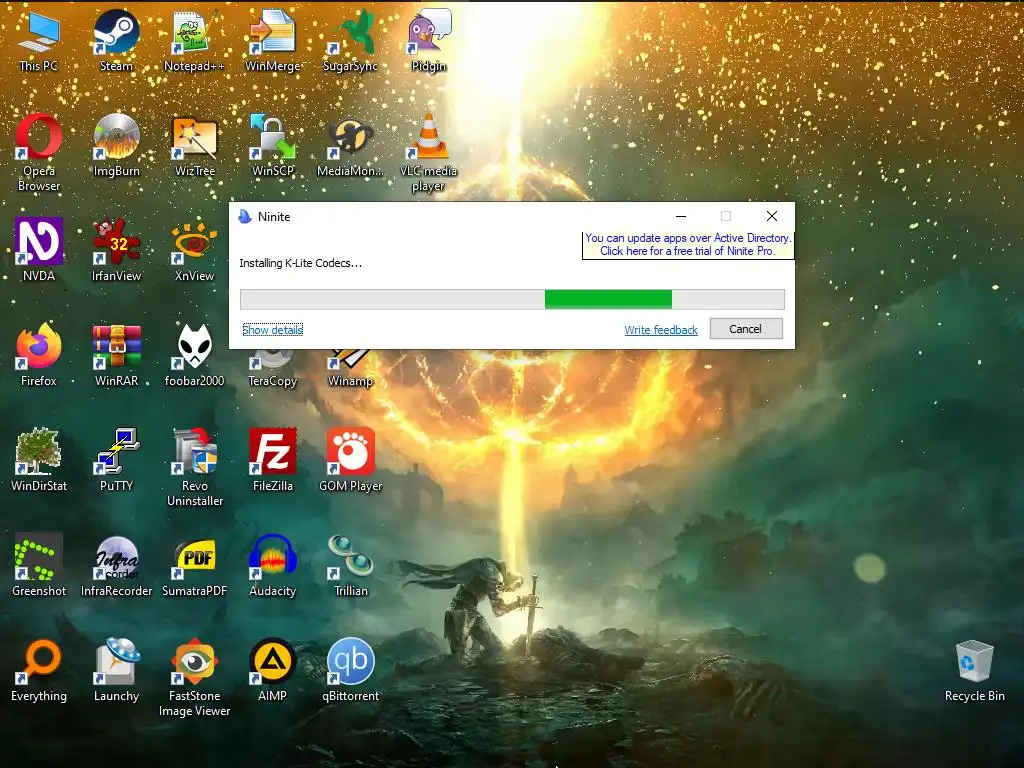Select the Winamp shortcut label
The width and height of the screenshot is (1024, 768).
[x=351, y=381]
